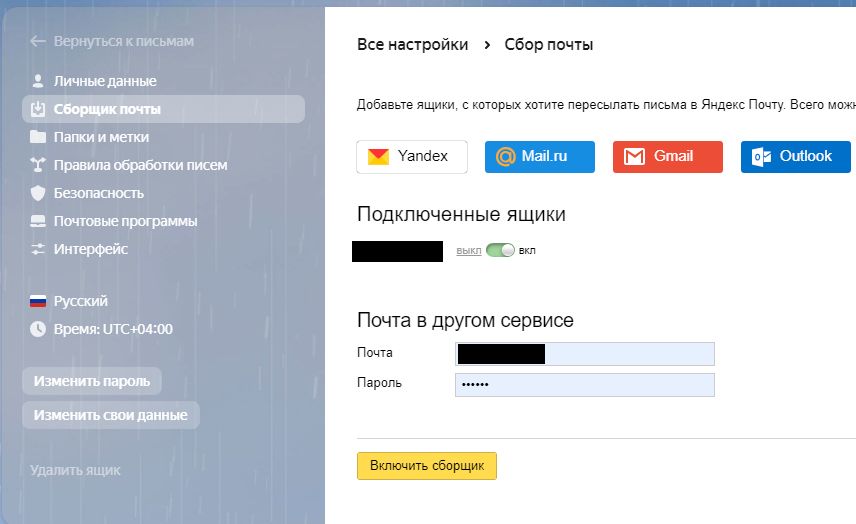Add an Outlook mailbox

[x=795, y=157]
